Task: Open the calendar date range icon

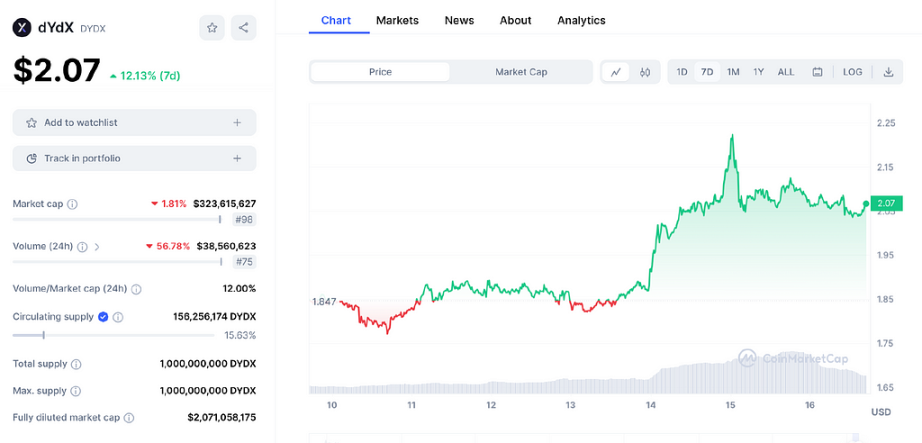Action: click(817, 72)
